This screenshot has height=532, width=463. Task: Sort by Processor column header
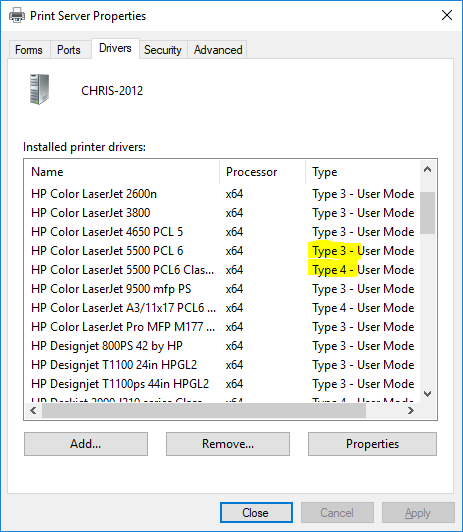point(263,172)
